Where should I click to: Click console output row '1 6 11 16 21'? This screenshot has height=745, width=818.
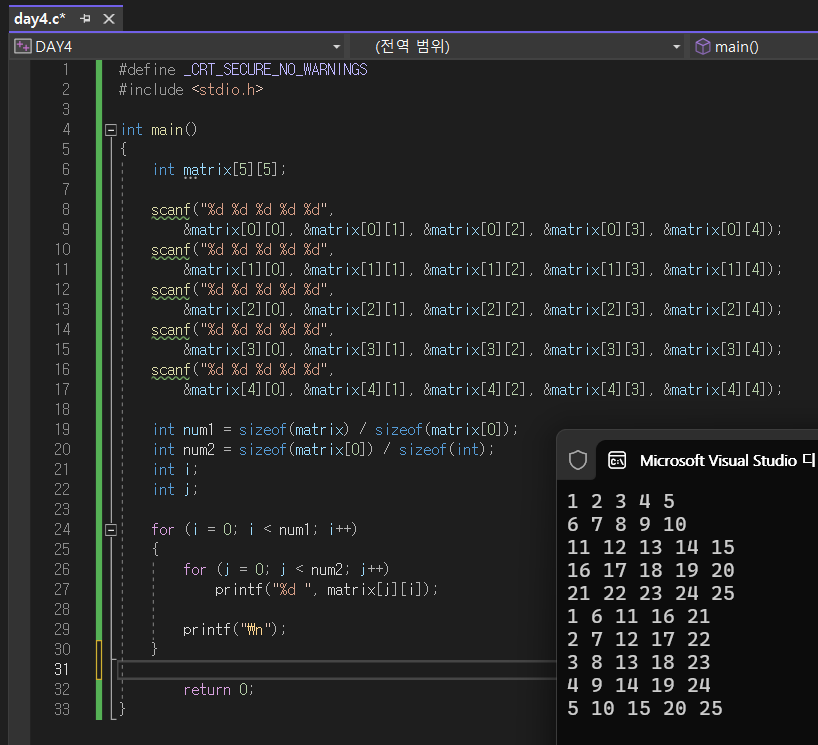pos(639,616)
